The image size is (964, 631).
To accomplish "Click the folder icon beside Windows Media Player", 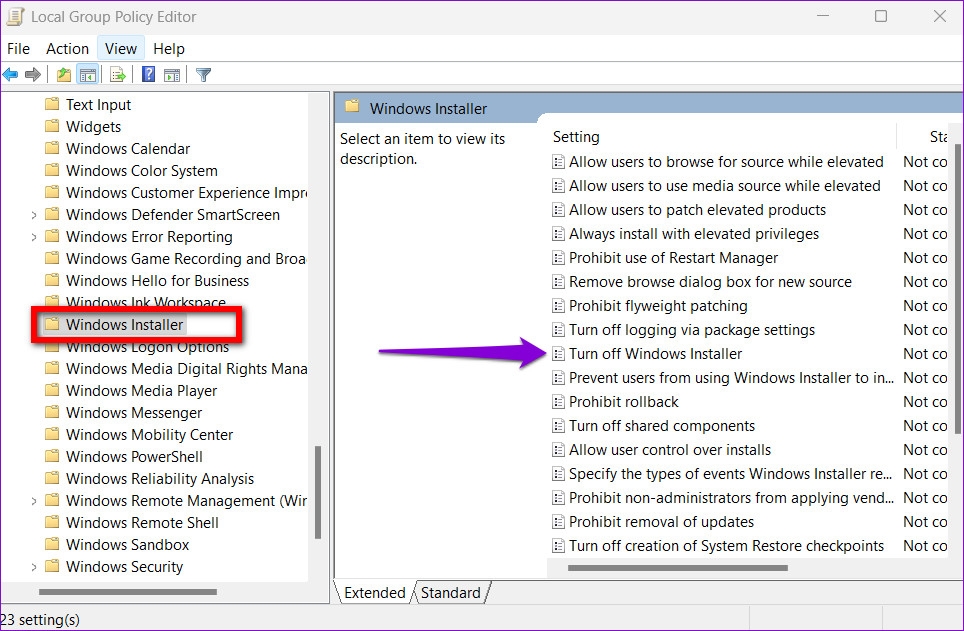I will coord(52,391).
